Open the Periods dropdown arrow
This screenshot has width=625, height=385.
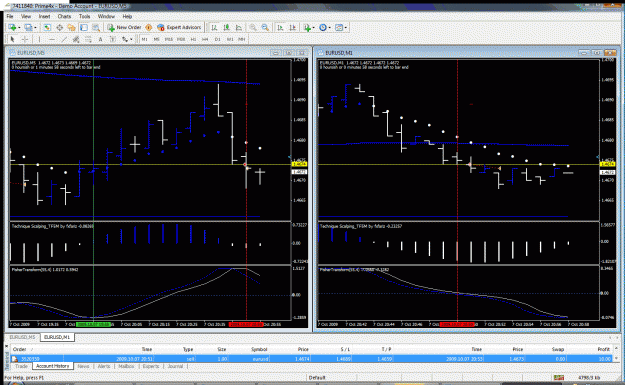[329, 28]
